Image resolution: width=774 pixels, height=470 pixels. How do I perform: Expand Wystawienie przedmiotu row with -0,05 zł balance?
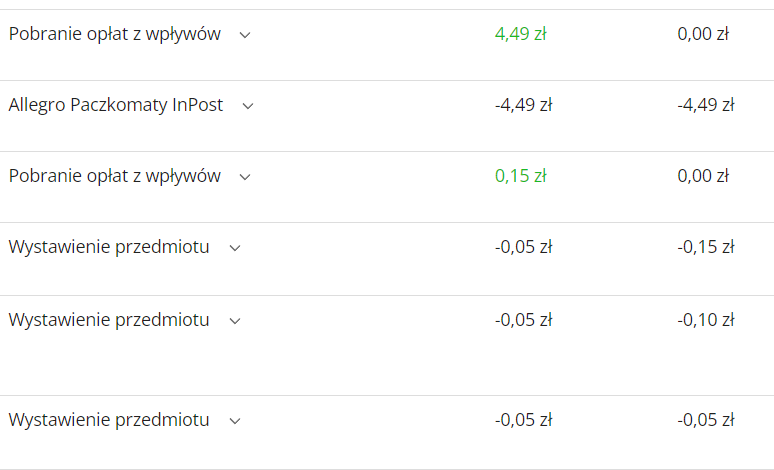pyautogui.click(x=235, y=421)
